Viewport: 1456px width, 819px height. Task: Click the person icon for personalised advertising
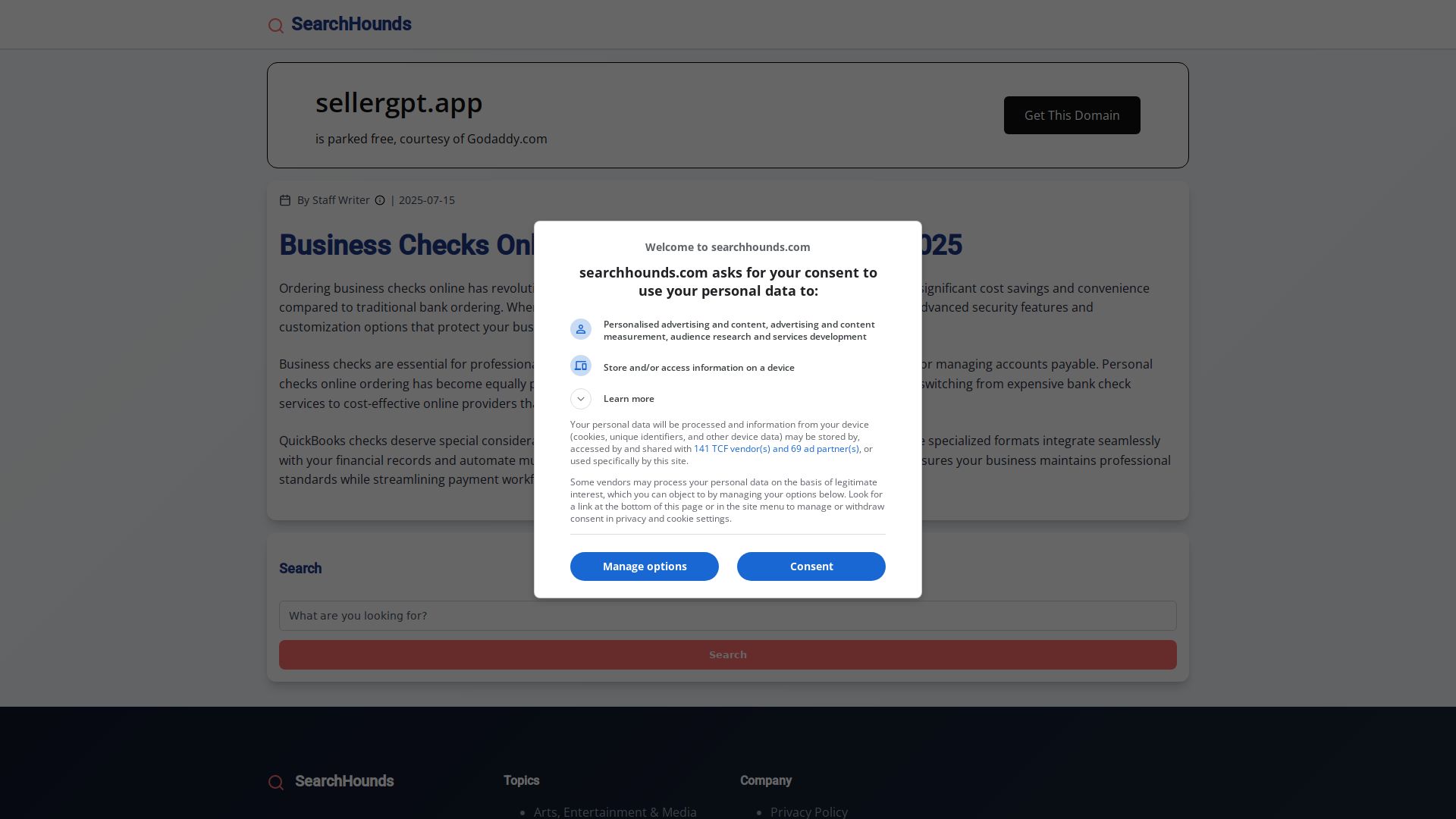coord(581,329)
